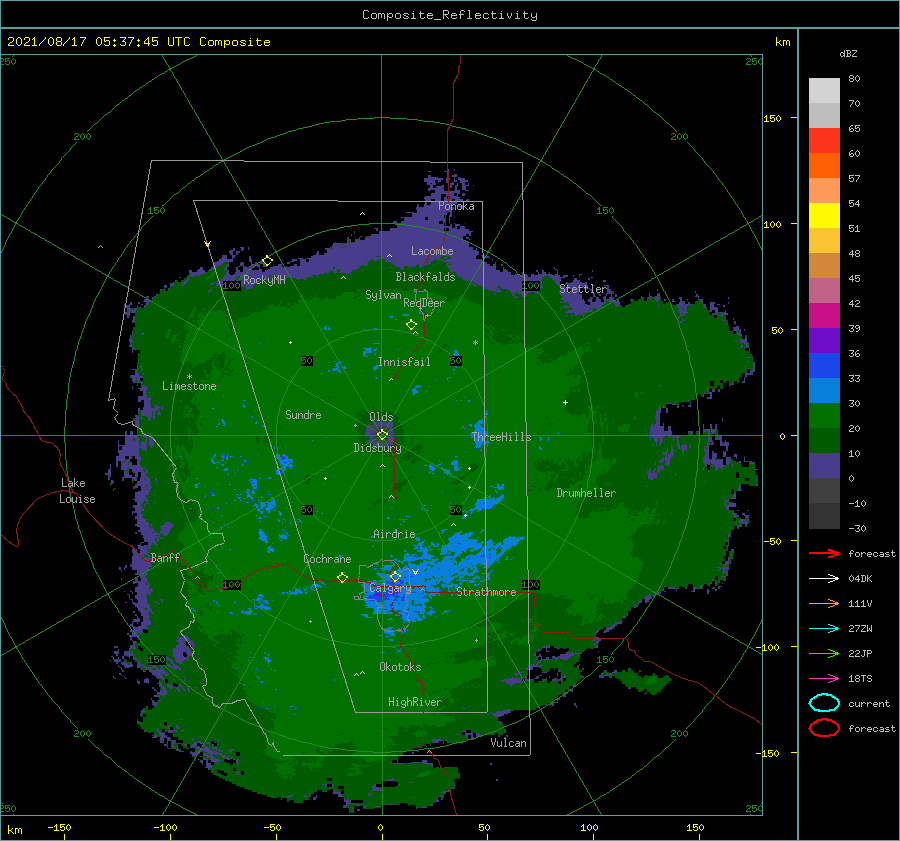Click the Banff label
Screen dimensions: 900x841
165,557
